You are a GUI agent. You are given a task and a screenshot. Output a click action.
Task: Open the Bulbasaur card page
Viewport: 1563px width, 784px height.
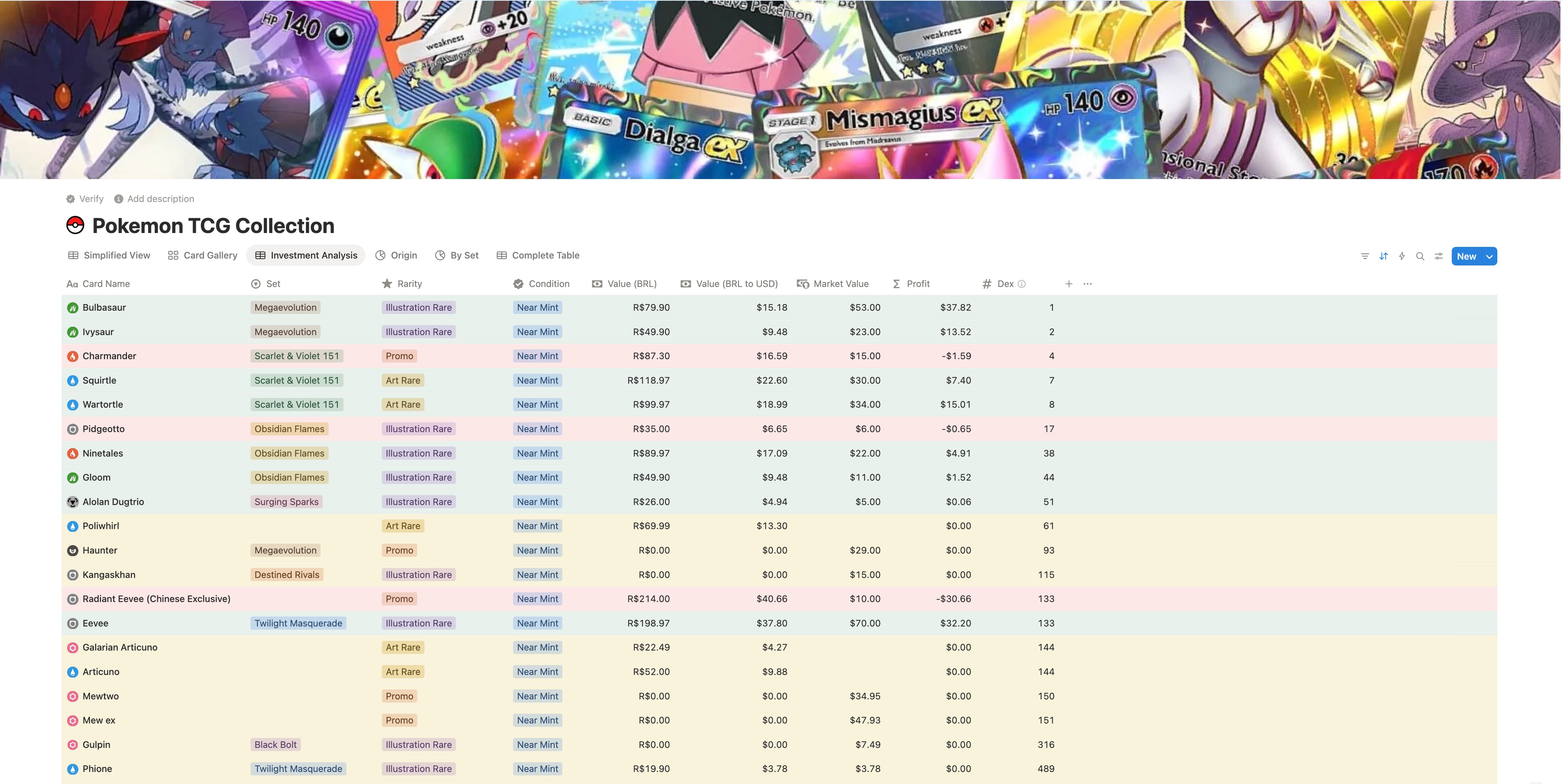coord(104,308)
